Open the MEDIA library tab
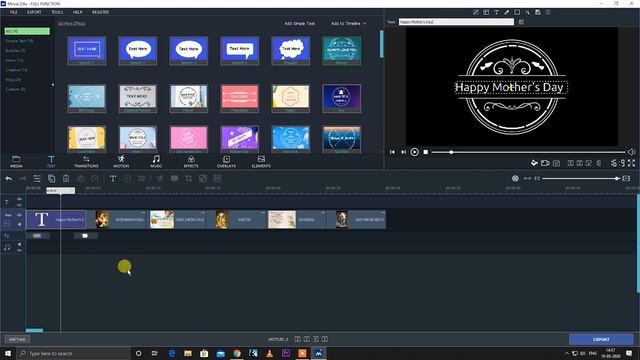640x360 pixels. [16, 162]
